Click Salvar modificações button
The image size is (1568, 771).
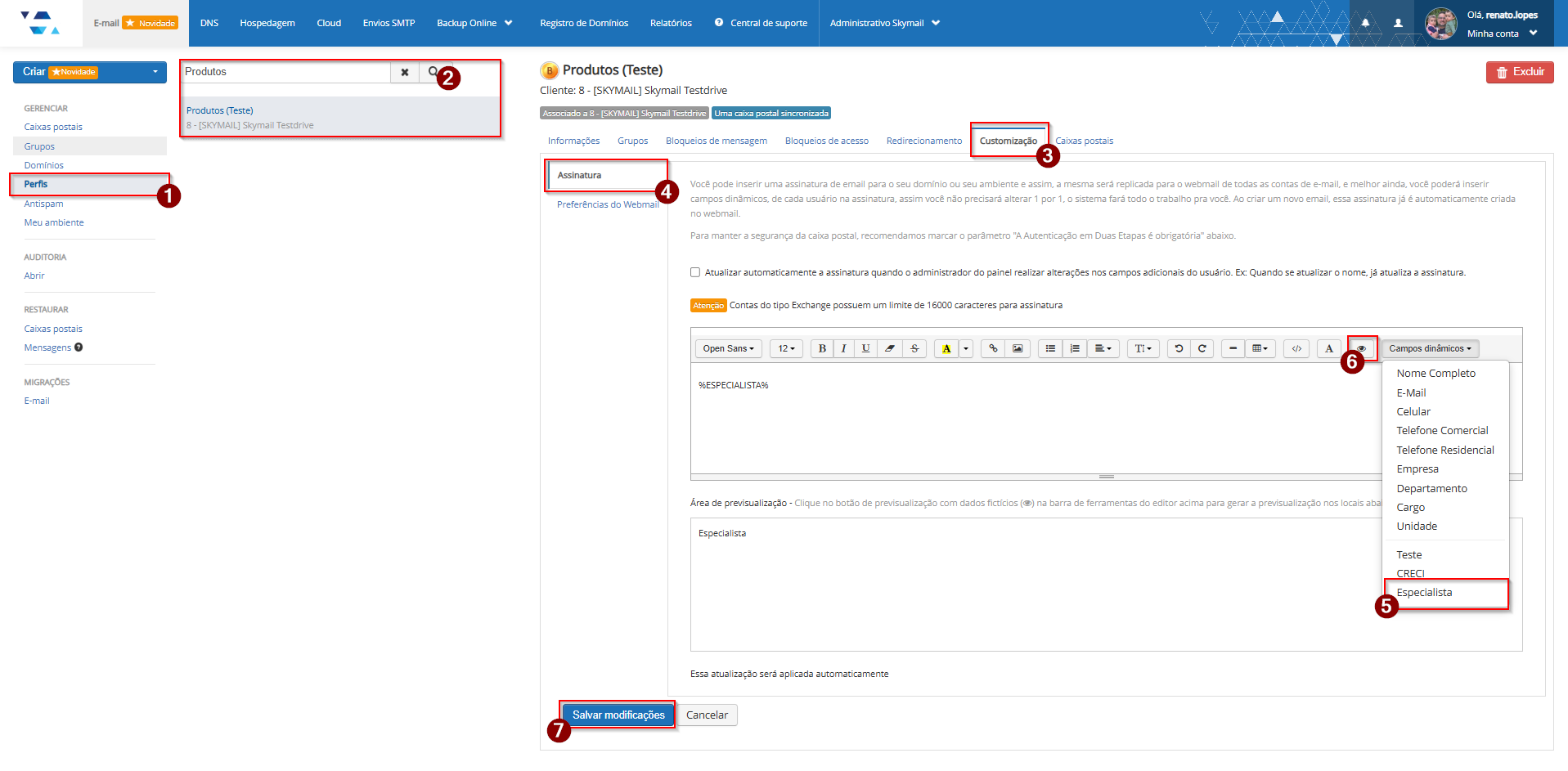(x=618, y=715)
